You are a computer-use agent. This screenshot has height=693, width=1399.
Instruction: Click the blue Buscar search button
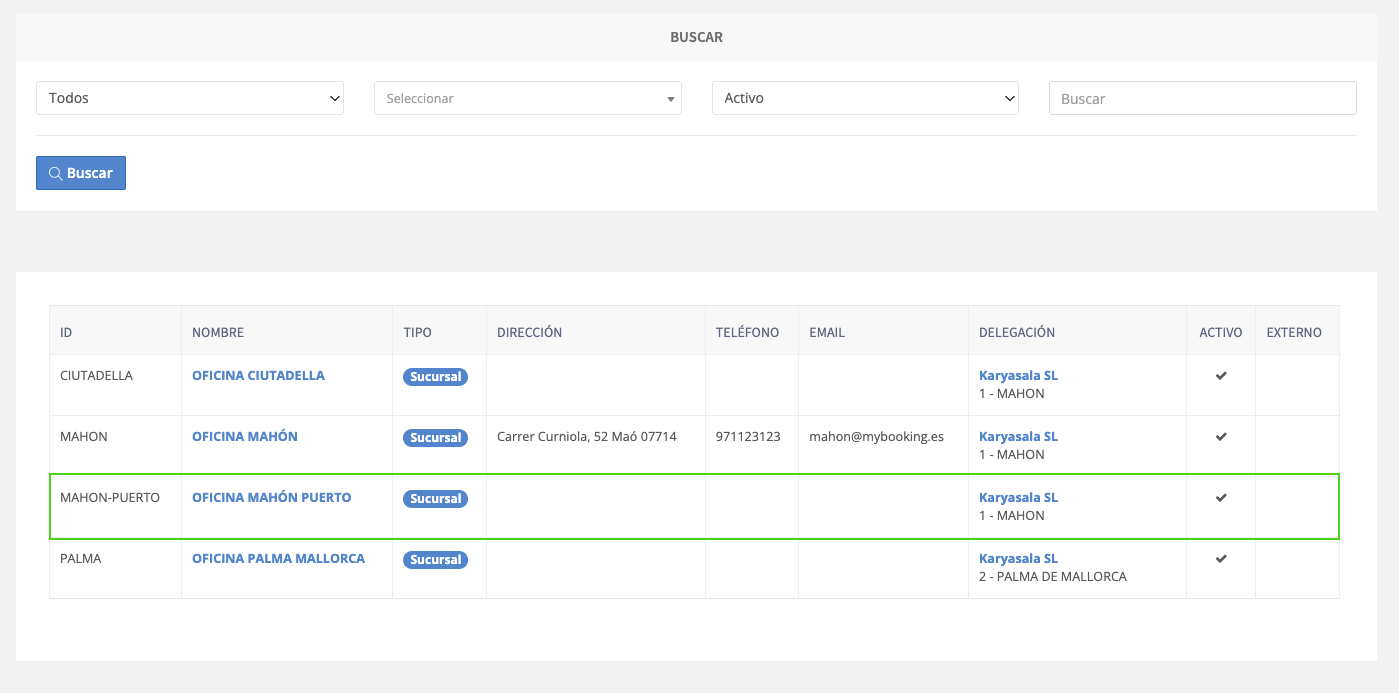click(x=81, y=173)
